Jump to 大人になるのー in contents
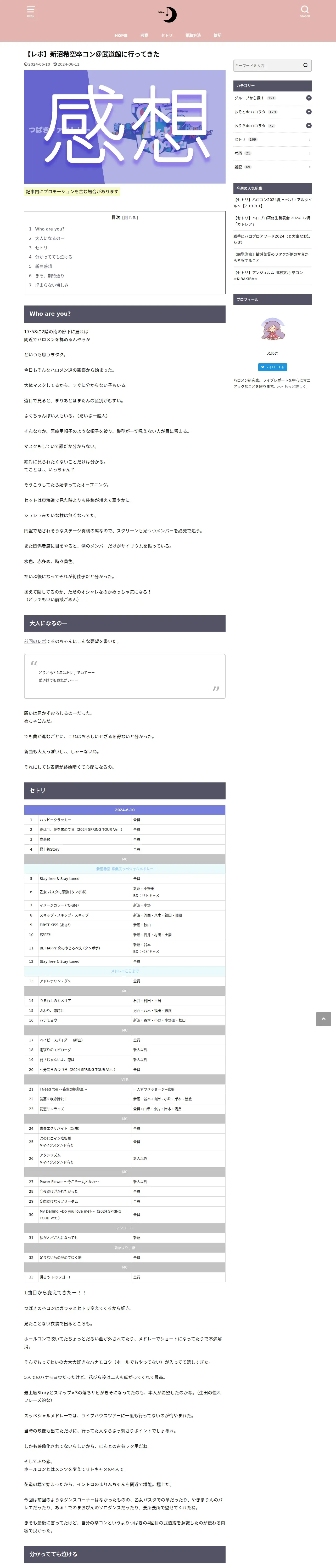This screenshot has width=336, height=1568. point(49,239)
